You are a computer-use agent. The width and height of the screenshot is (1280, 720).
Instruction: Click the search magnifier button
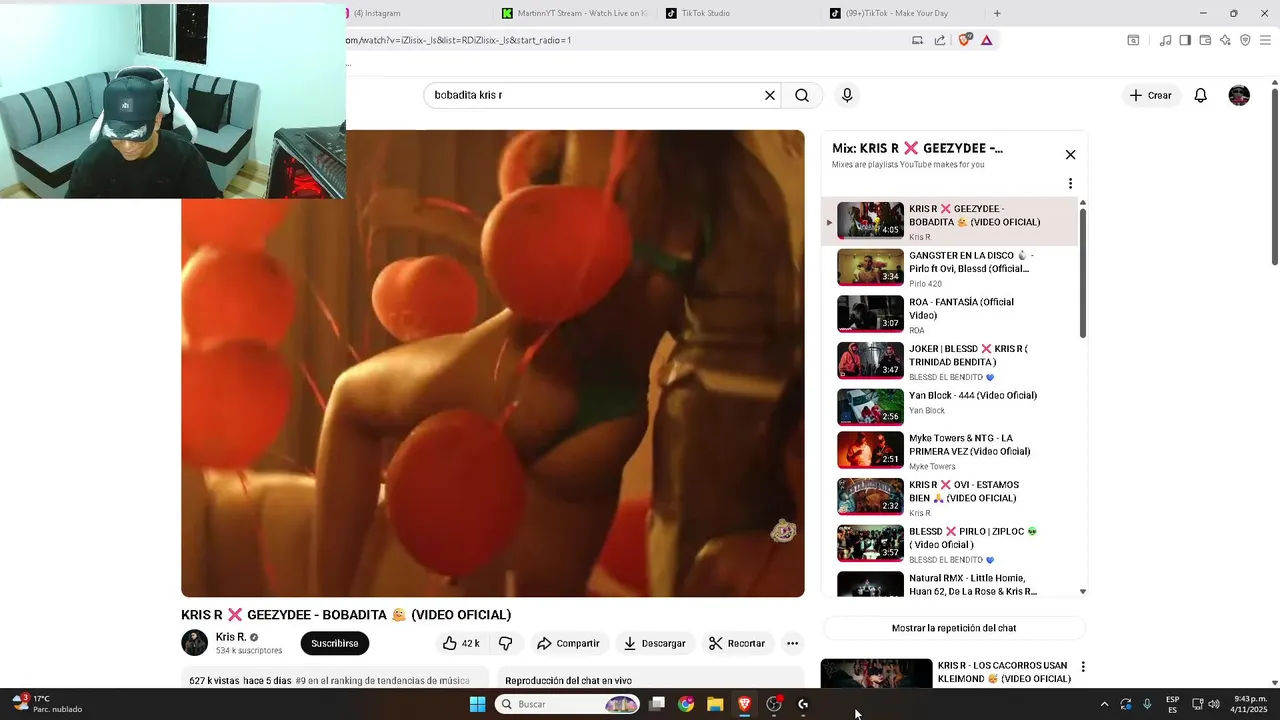[x=802, y=95]
